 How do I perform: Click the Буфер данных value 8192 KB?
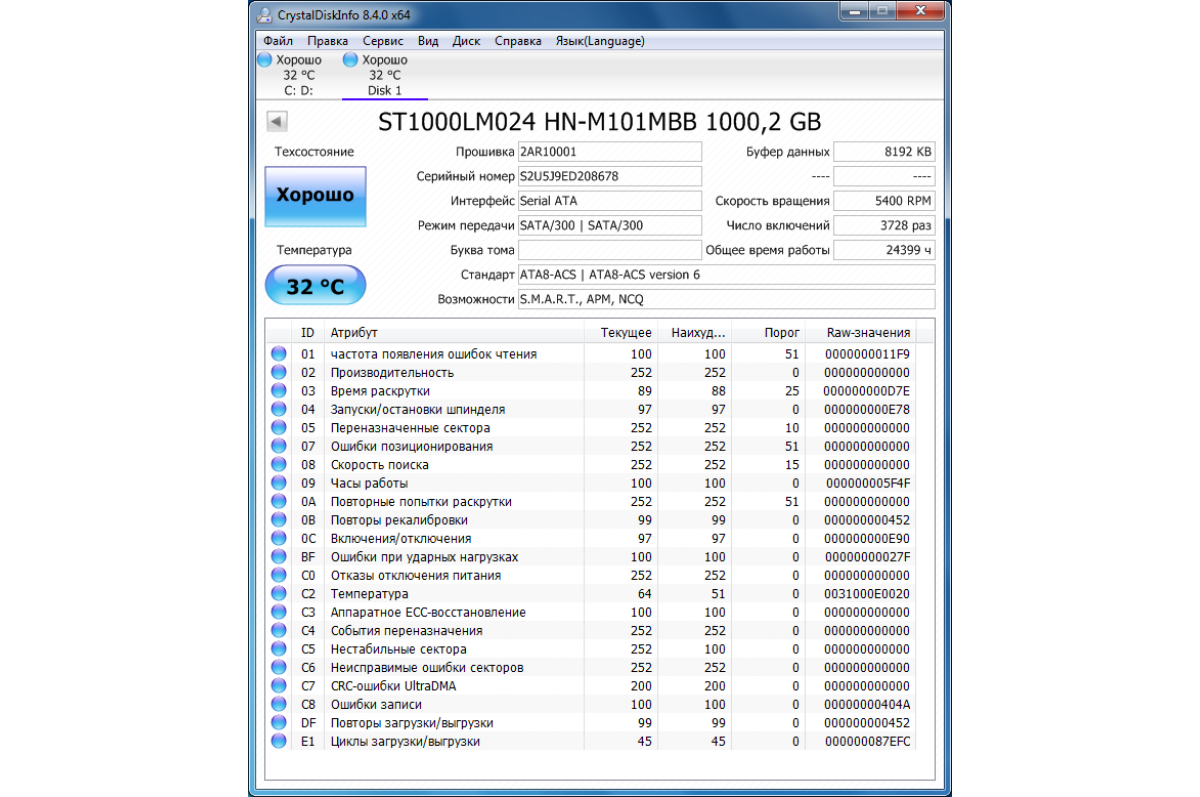[x=884, y=152]
